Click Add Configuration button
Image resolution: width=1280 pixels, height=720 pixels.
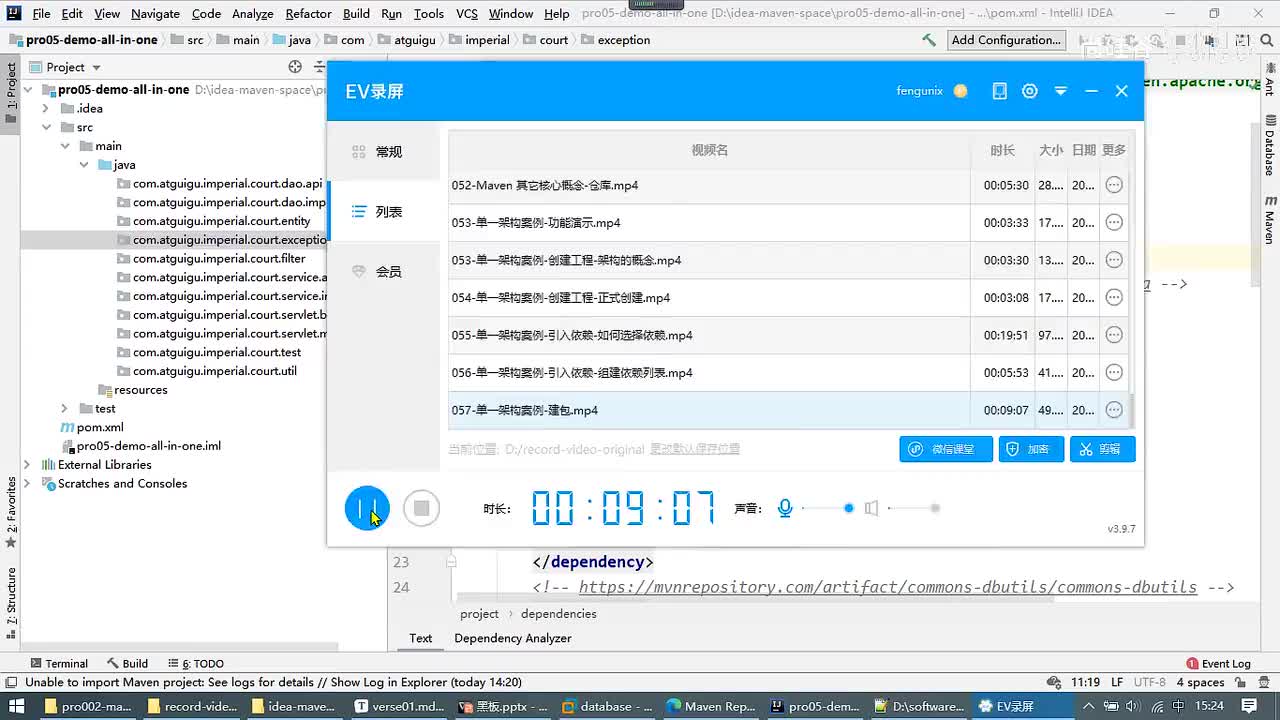pos(1006,40)
